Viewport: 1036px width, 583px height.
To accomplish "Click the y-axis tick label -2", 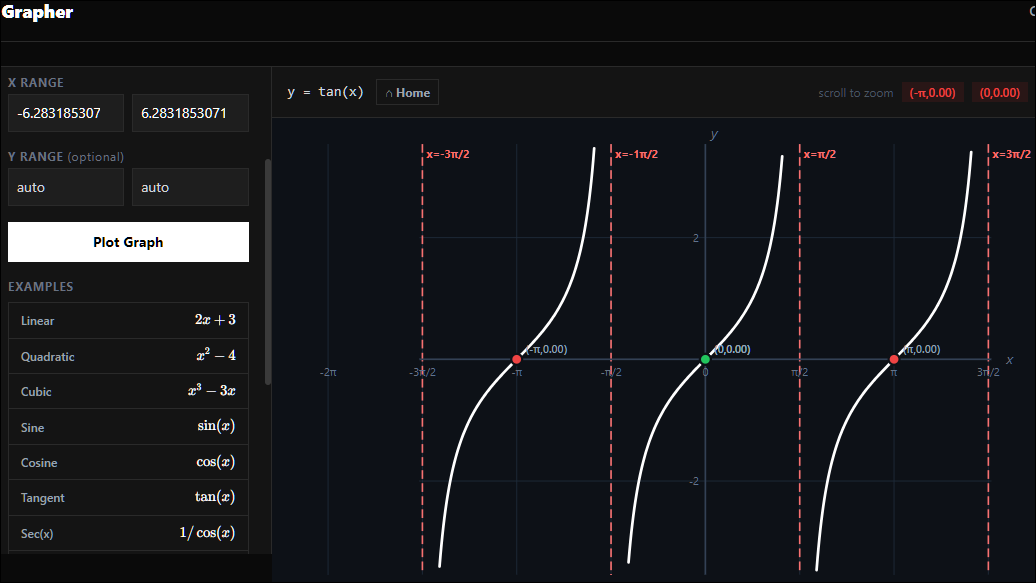I will pyautogui.click(x=694, y=481).
